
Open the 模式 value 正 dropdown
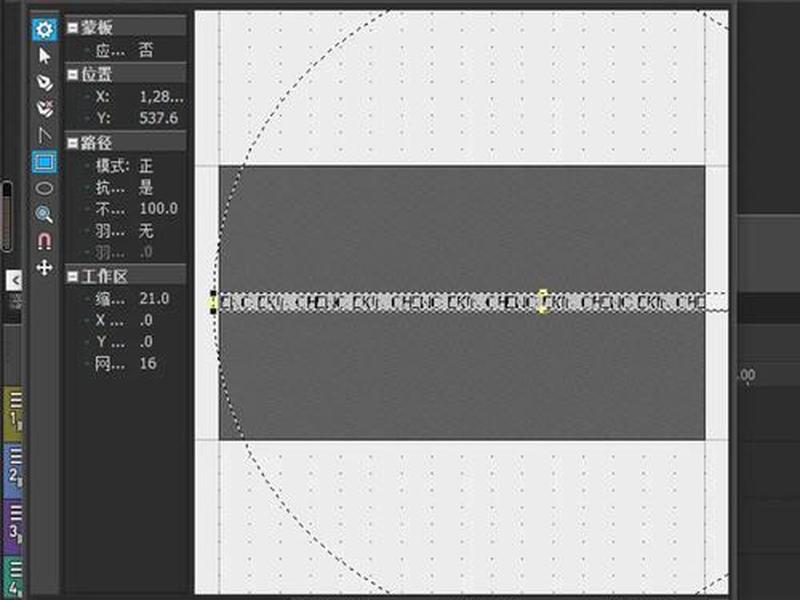[146, 166]
